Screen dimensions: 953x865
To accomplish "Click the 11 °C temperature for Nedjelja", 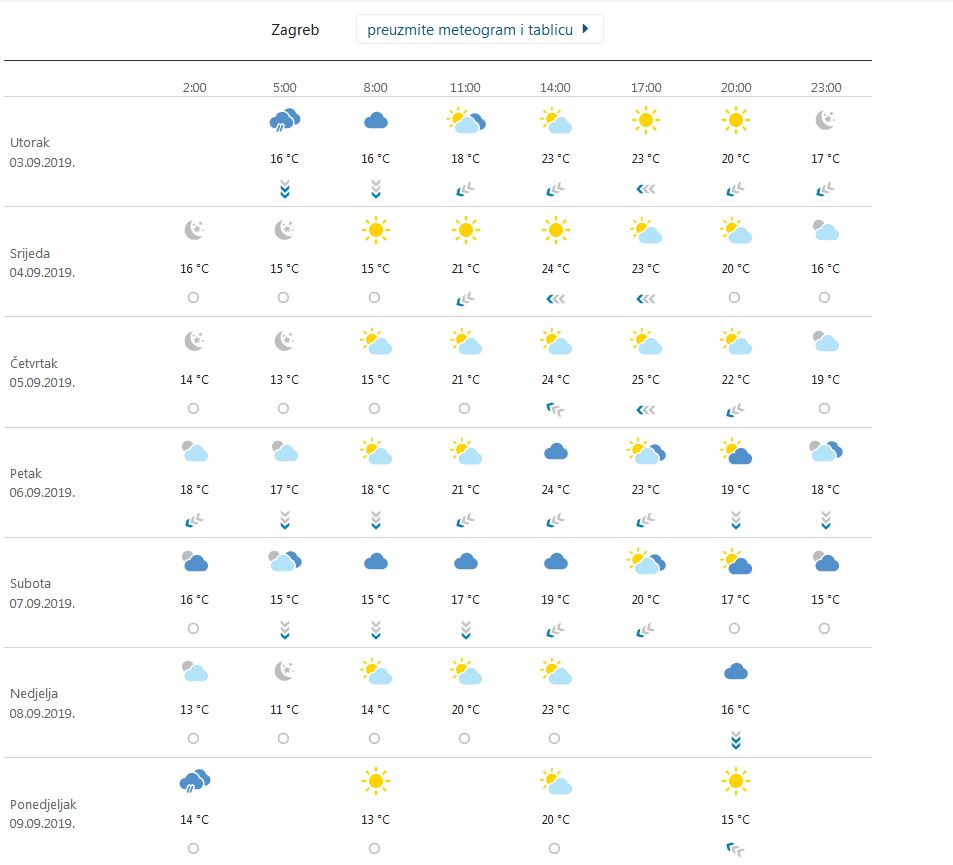I will tap(285, 710).
